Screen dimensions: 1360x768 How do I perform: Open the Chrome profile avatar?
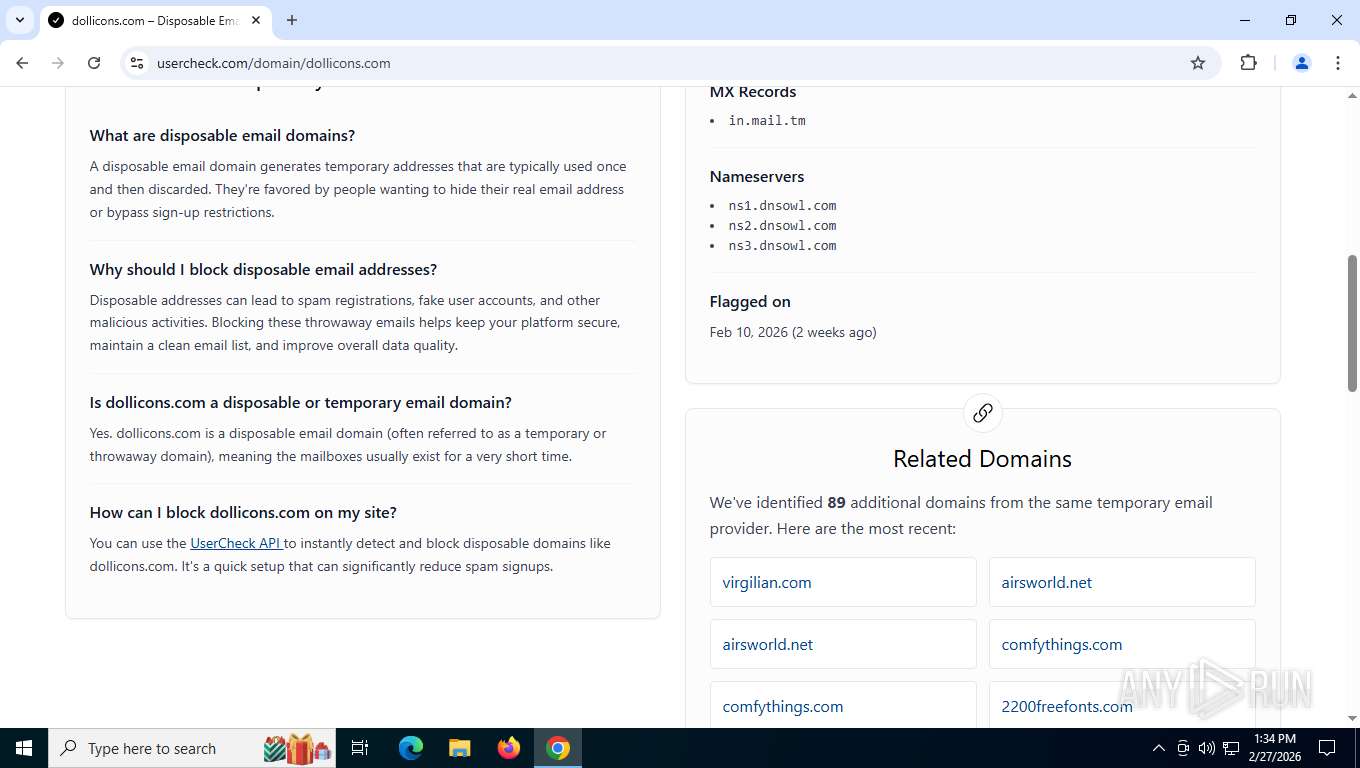tap(1302, 63)
